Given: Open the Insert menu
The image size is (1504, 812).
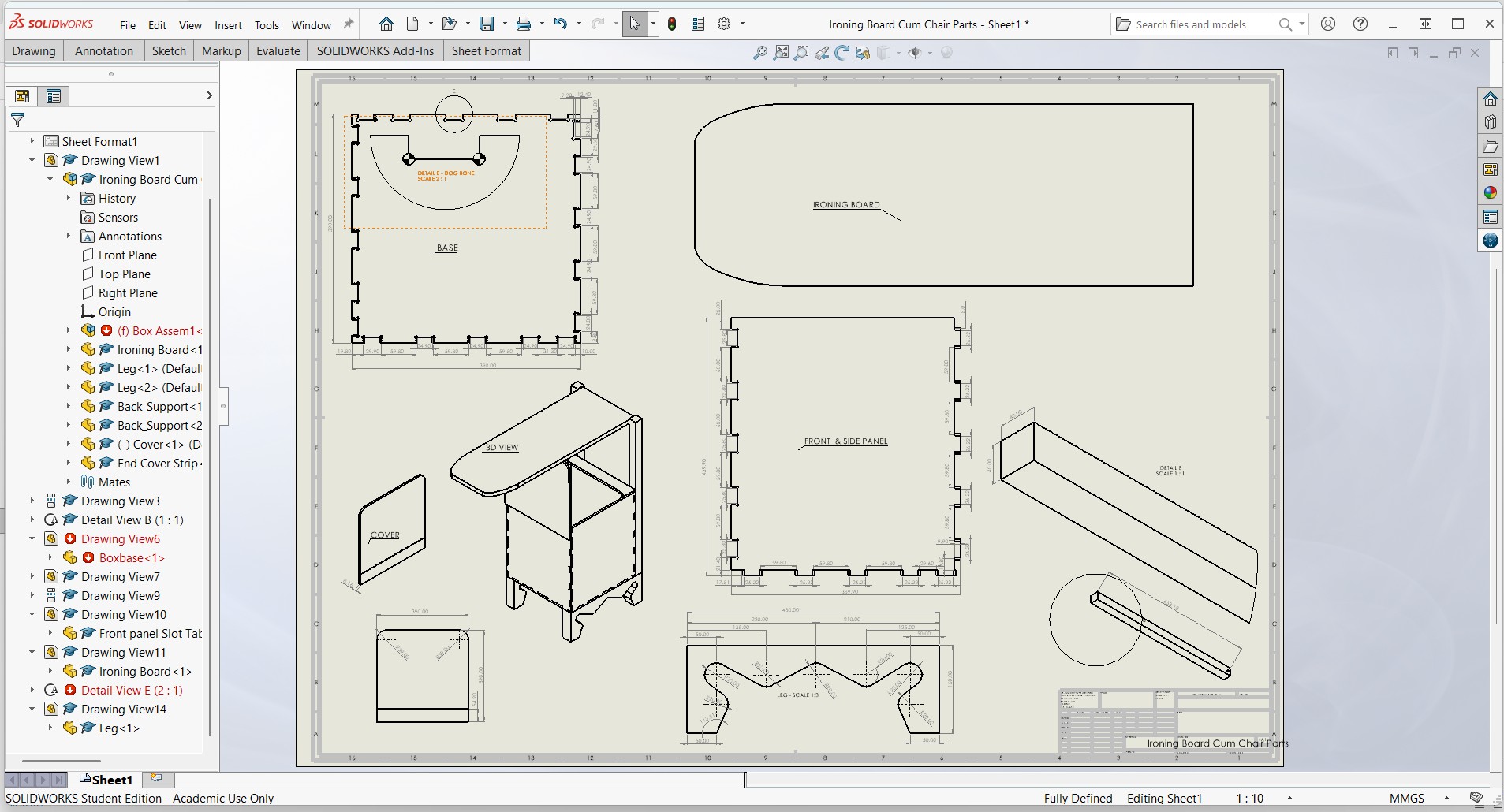Looking at the screenshot, I should [x=228, y=25].
